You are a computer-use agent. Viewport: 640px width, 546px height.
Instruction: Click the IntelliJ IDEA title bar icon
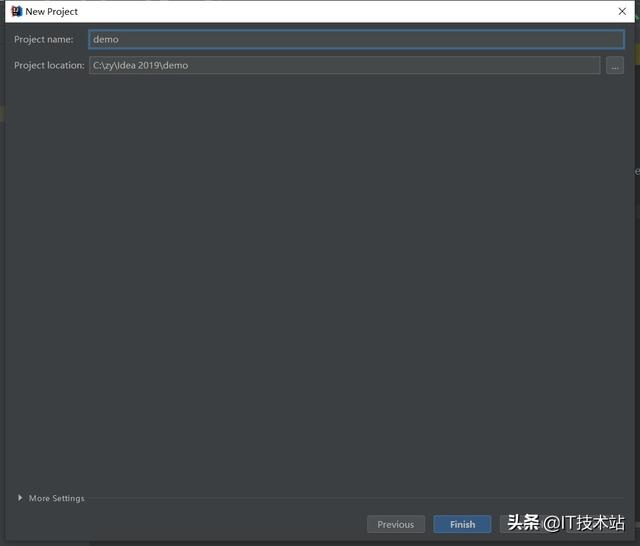16,11
